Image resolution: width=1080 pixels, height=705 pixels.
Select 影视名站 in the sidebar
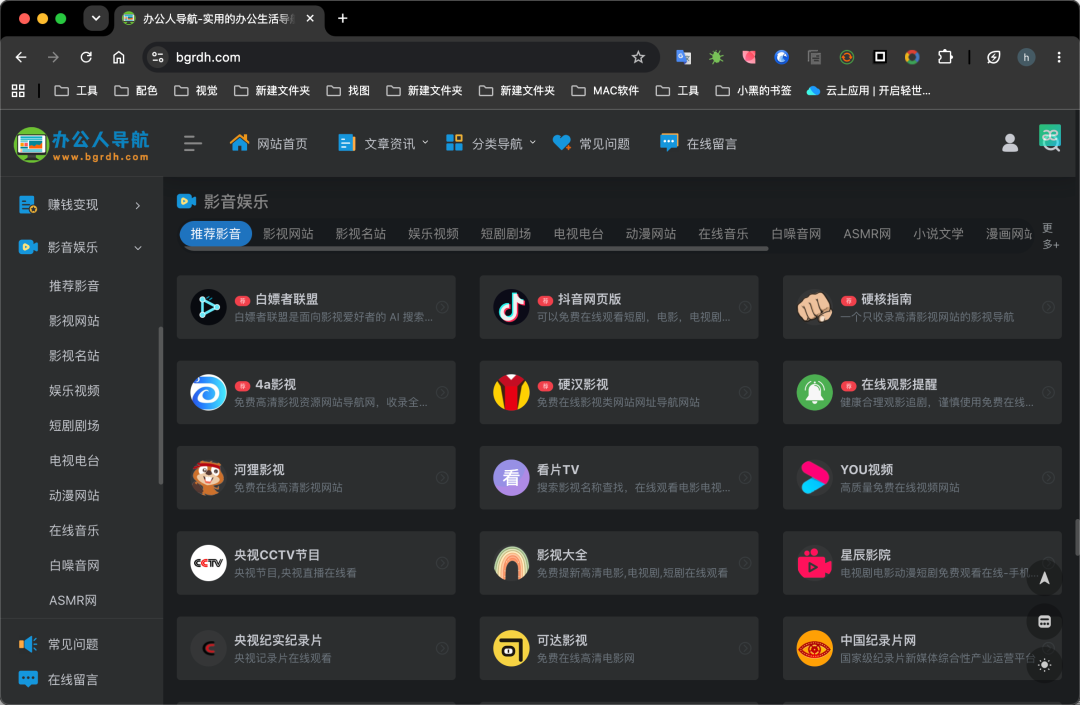[74, 356]
